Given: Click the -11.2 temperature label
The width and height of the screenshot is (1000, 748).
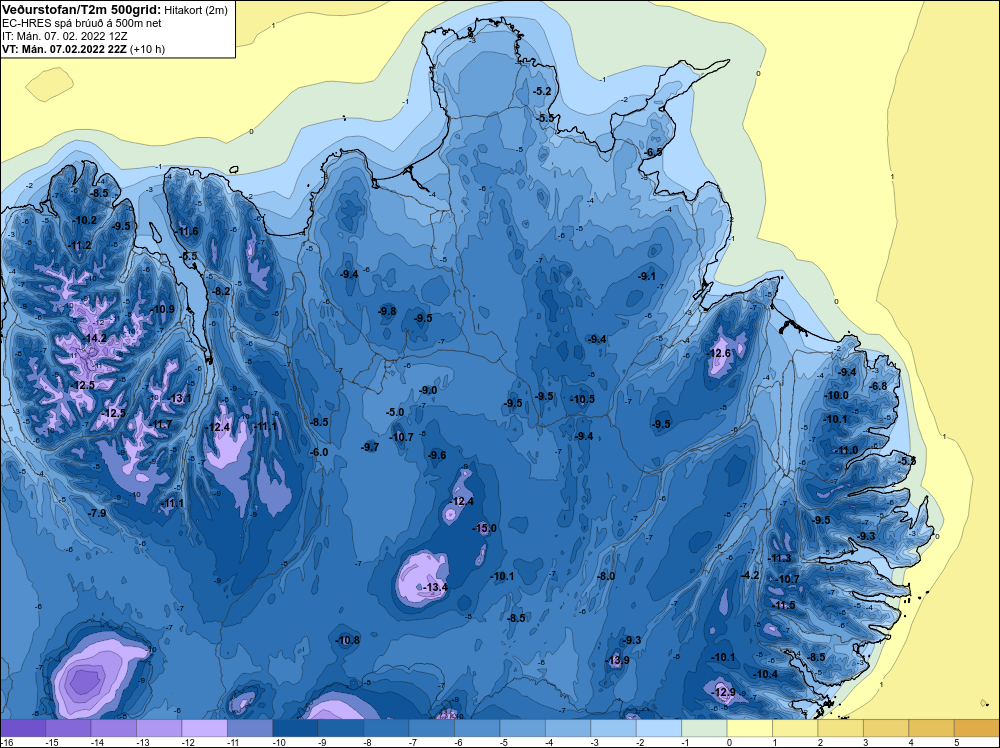Looking at the screenshot, I should (x=80, y=245).
